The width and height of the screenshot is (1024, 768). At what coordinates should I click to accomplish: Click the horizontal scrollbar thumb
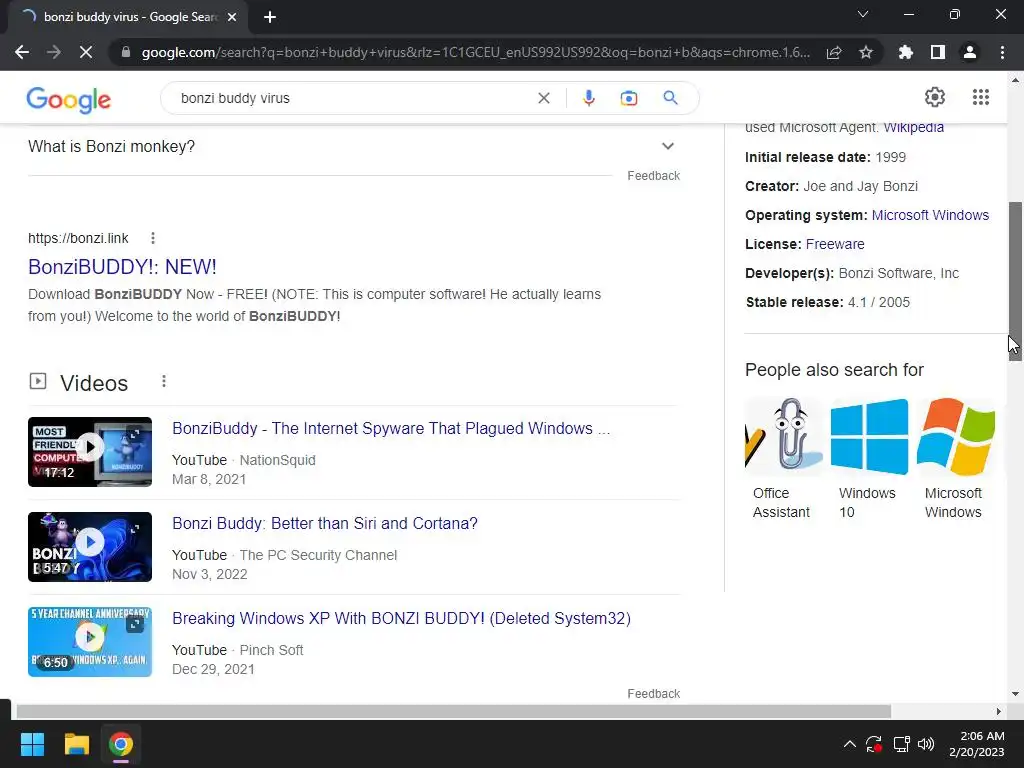point(453,711)
